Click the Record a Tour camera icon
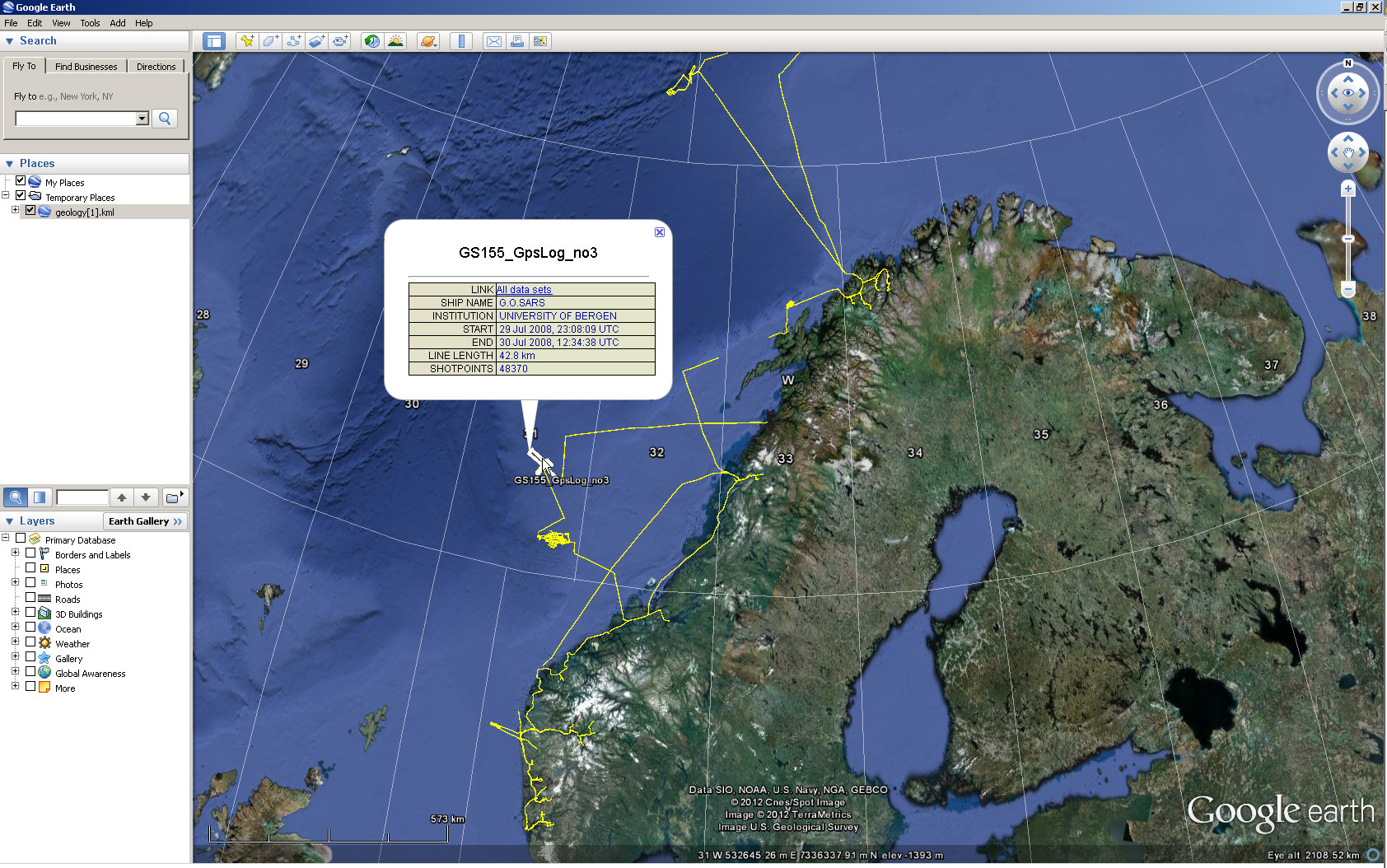Image resolution: width=1387 pixels, height=868 pixels. click(340, 41)
